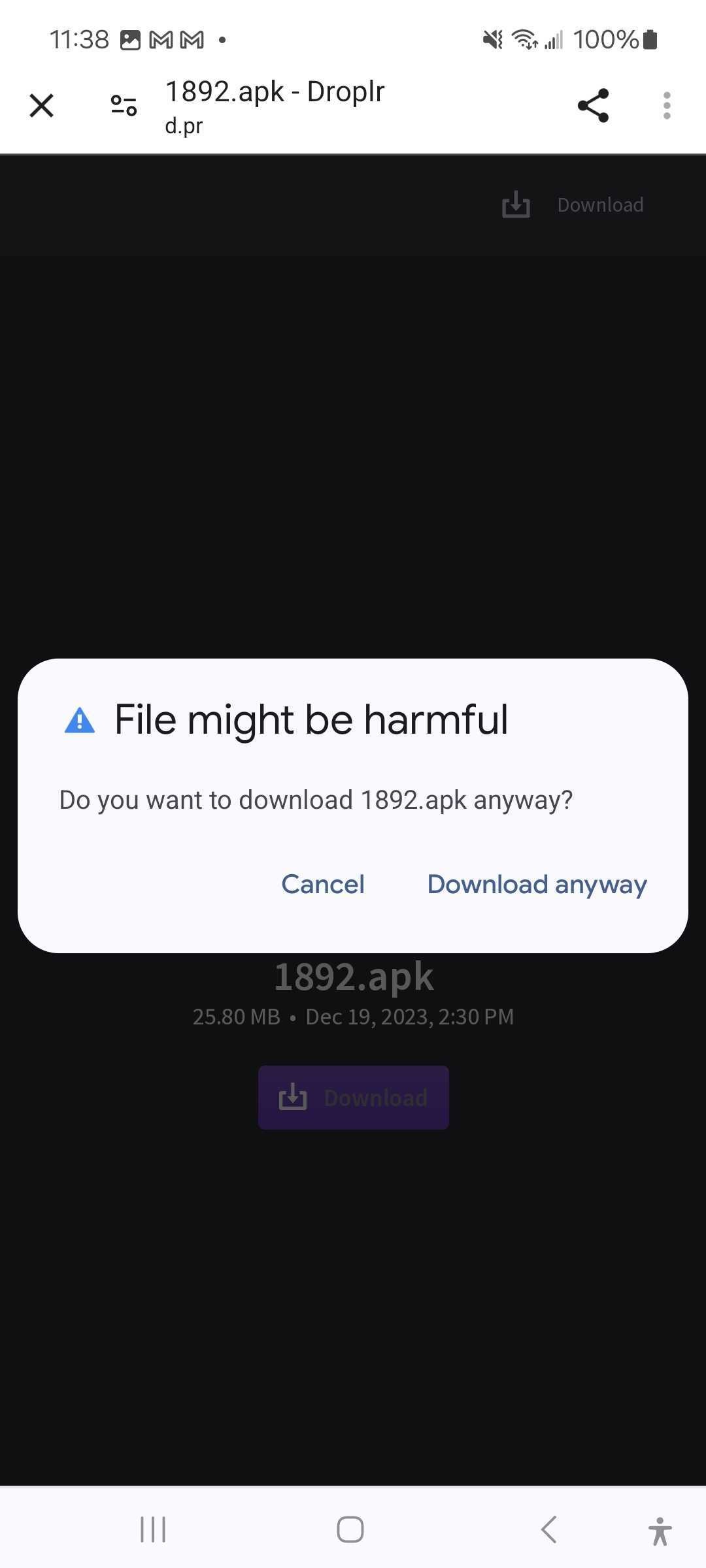Tap the back navigation arrow
The image size is (706, 1568).
tap(548, 1529)
